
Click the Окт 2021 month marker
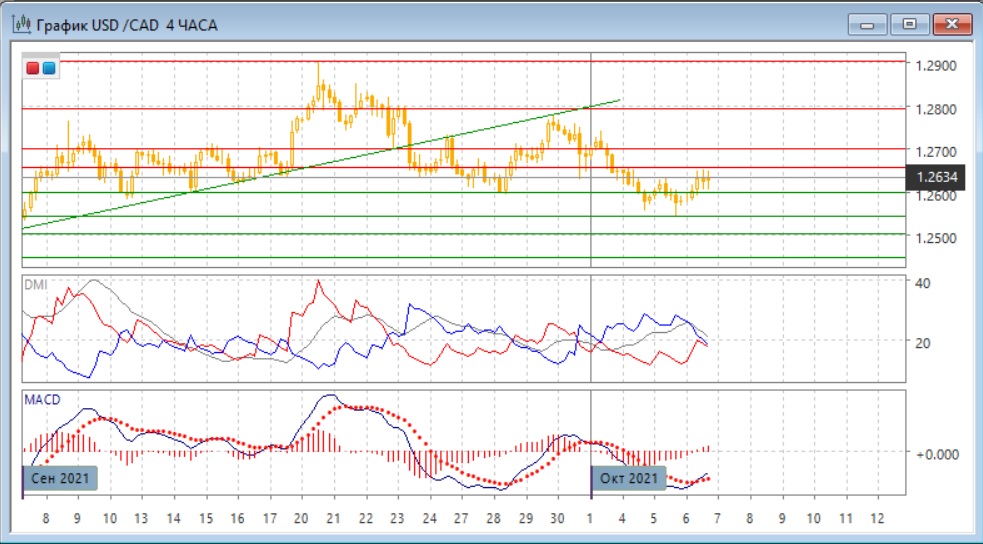[x=629, y=479]
